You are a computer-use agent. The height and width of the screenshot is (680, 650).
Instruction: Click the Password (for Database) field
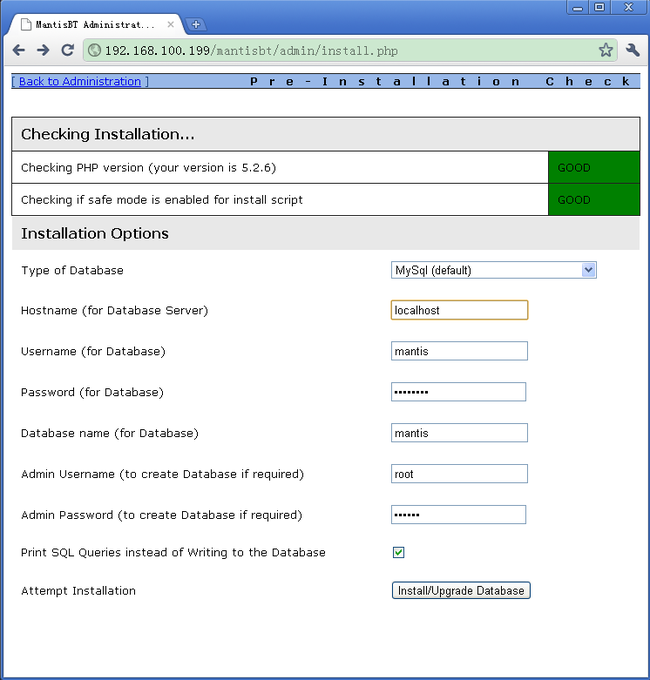(458, 392)
